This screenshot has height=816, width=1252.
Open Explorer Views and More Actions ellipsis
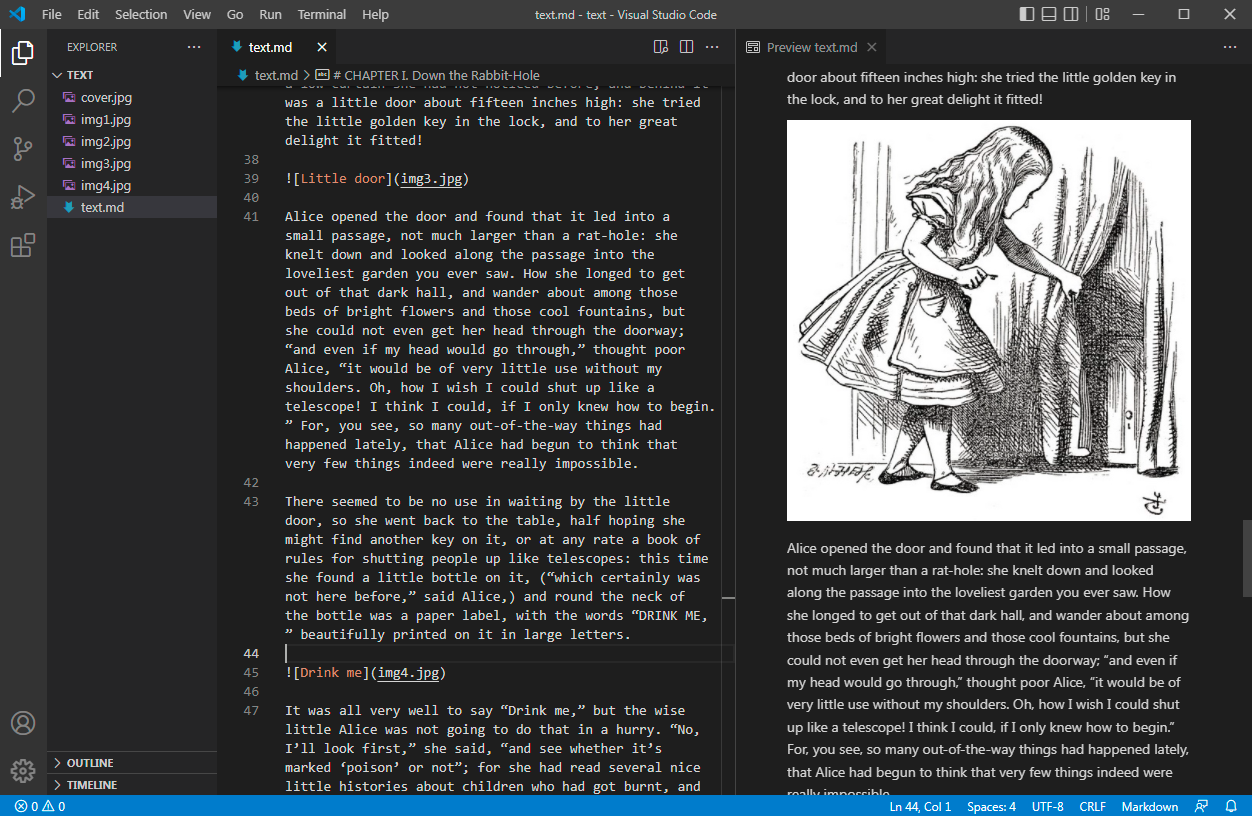pyautogui.click(x=194, y=47)
